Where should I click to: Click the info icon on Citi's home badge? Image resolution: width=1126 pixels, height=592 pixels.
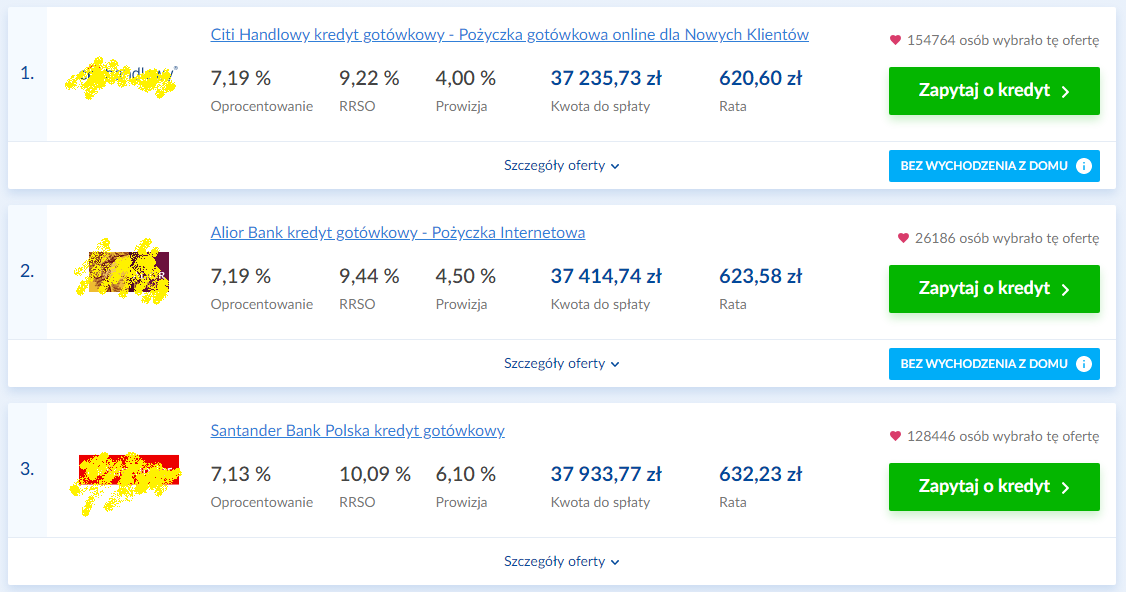1084,166
